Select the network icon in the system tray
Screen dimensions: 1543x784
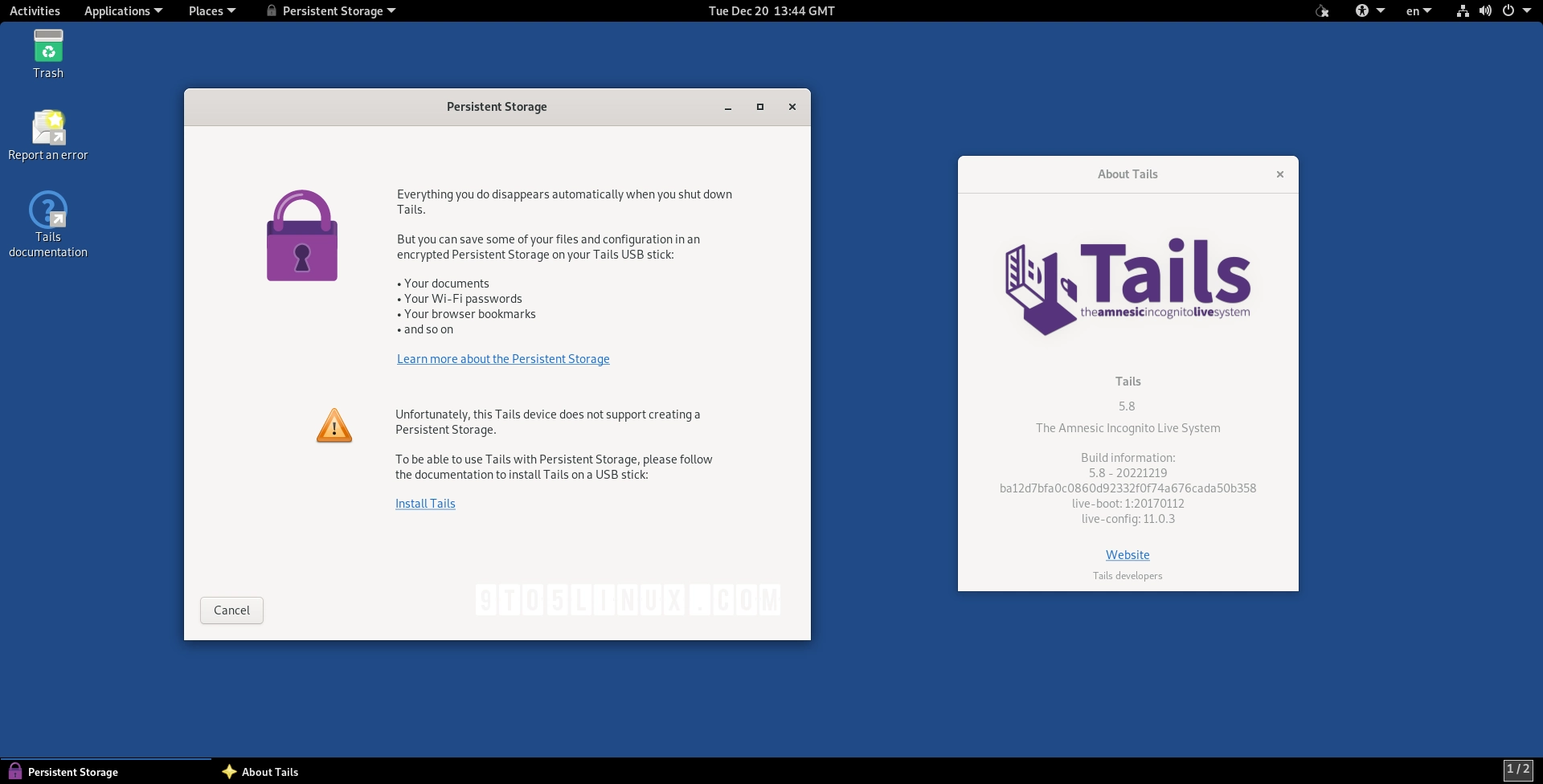point(1461,10)
